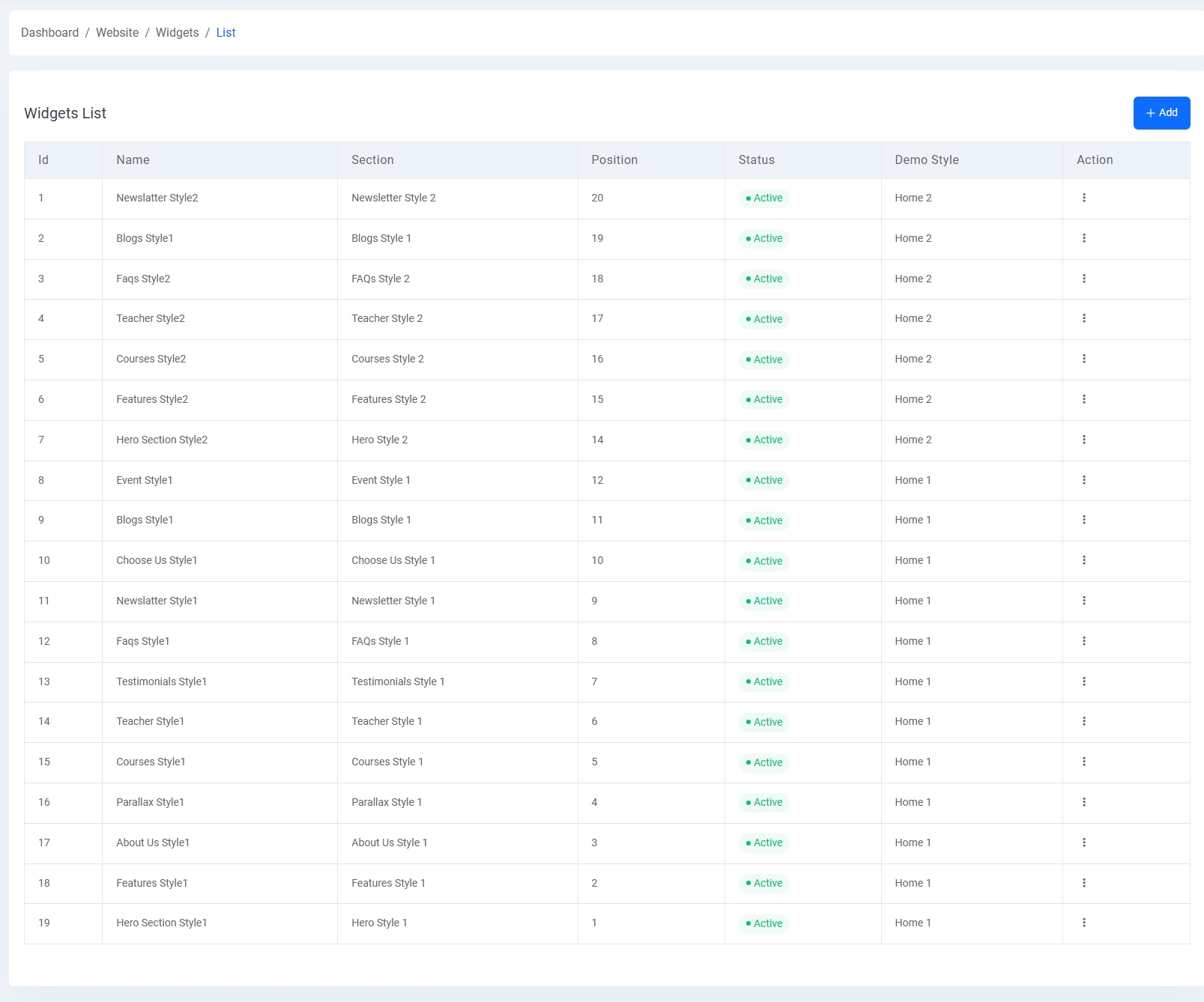Open the Website section from the breadcrumb
Image resolution: width=1204 pixels, height=1002 pixels.
118,32
